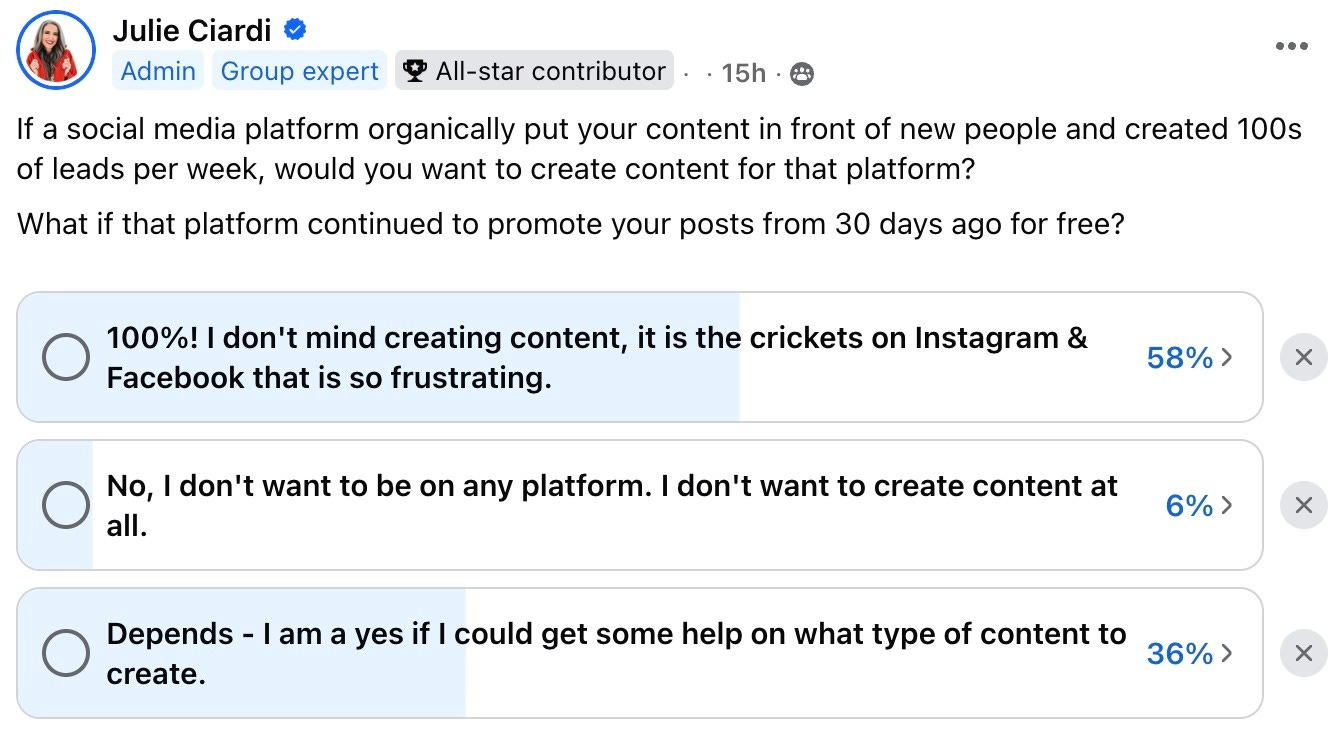This screenshot has height=732, width=1334.
Task: Remove the third poll option with X
Action: [1303, 654]
